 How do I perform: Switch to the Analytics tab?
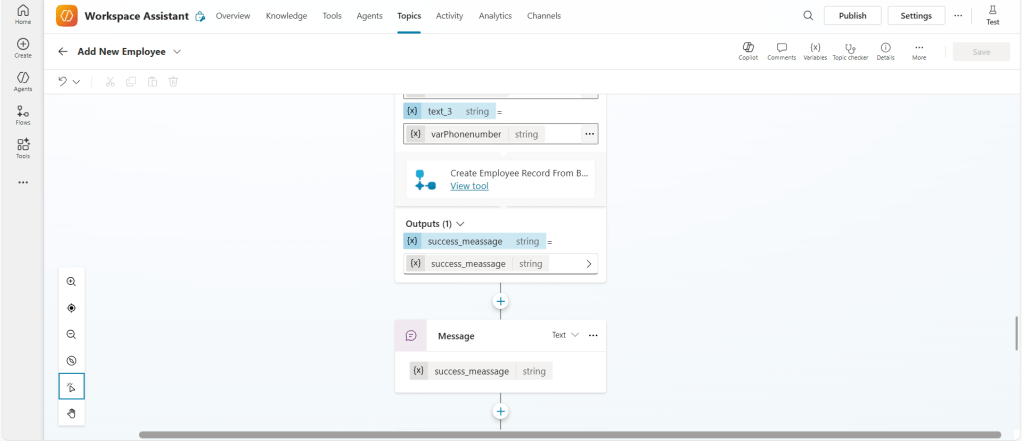pos(495,16)
